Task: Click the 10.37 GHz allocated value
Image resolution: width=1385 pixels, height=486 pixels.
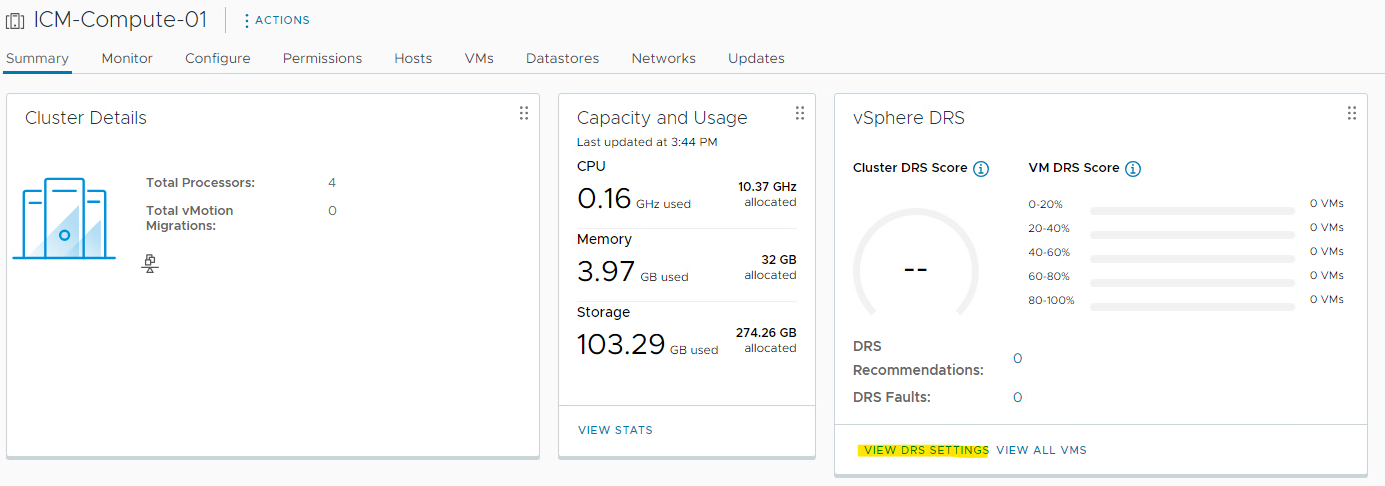Action: pyautogui.click(x=767, y=187)
